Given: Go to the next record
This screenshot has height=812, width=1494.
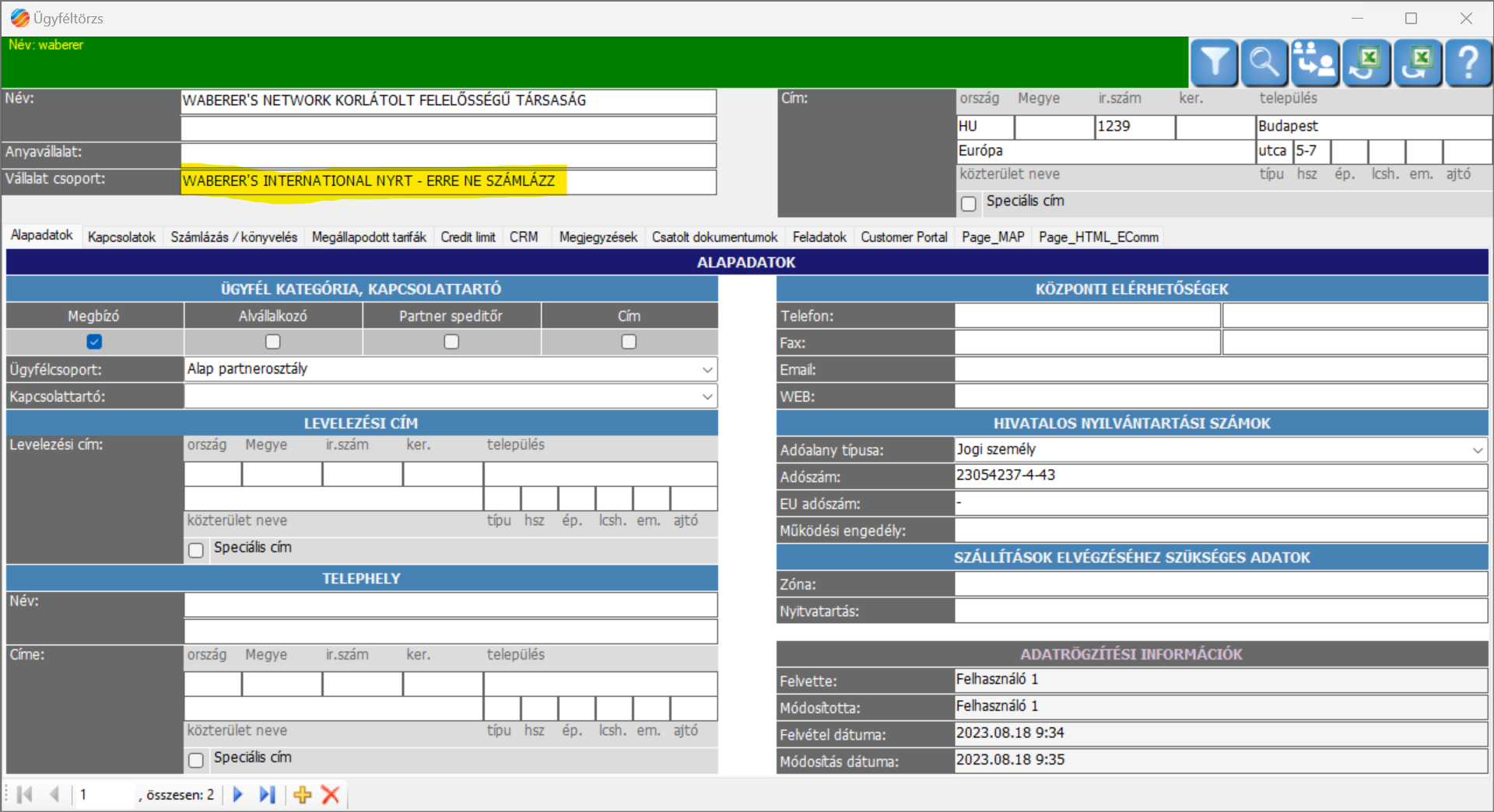Looking at the screenshot, I should tap(238, 794).
